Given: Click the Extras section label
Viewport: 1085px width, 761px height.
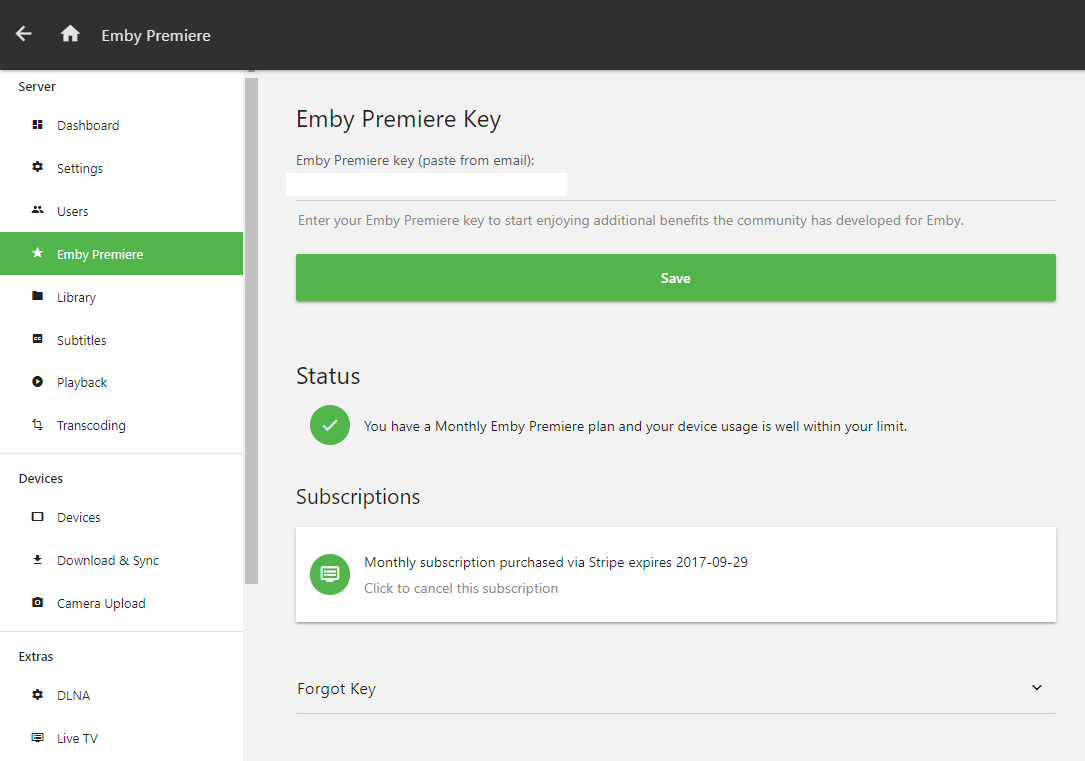Looking at the screenshot, I should 36,657.
